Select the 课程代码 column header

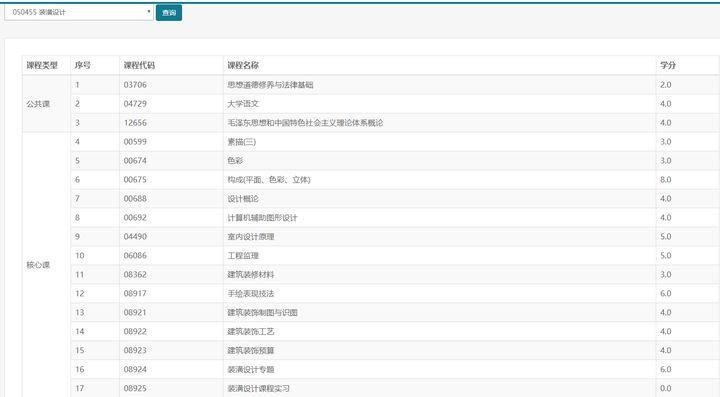pos(139,65)
